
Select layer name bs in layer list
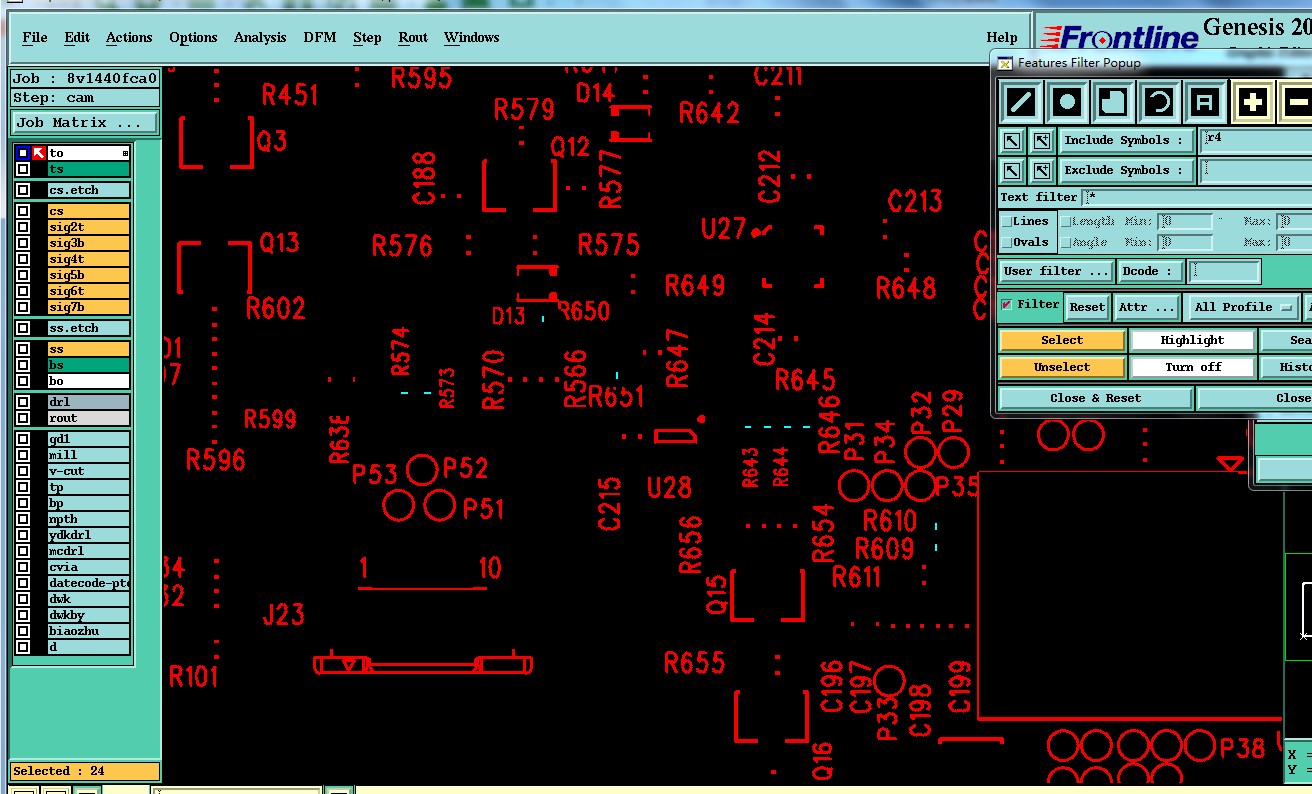tap(88, 365)
